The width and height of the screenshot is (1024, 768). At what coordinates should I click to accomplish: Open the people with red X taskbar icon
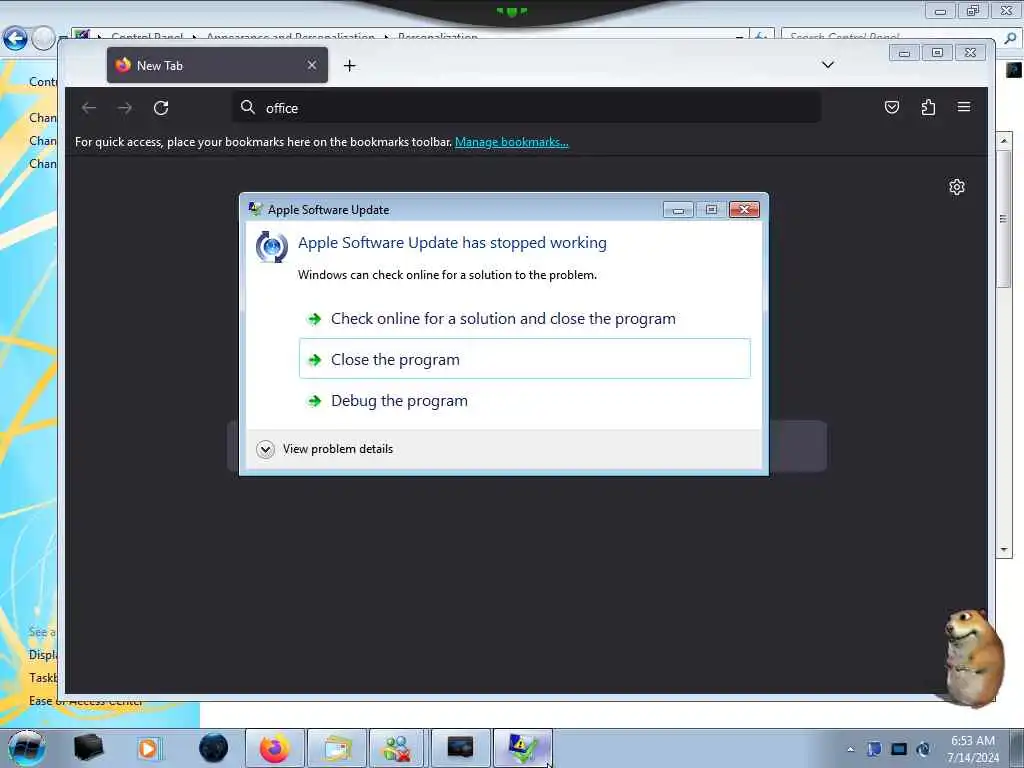397,748
